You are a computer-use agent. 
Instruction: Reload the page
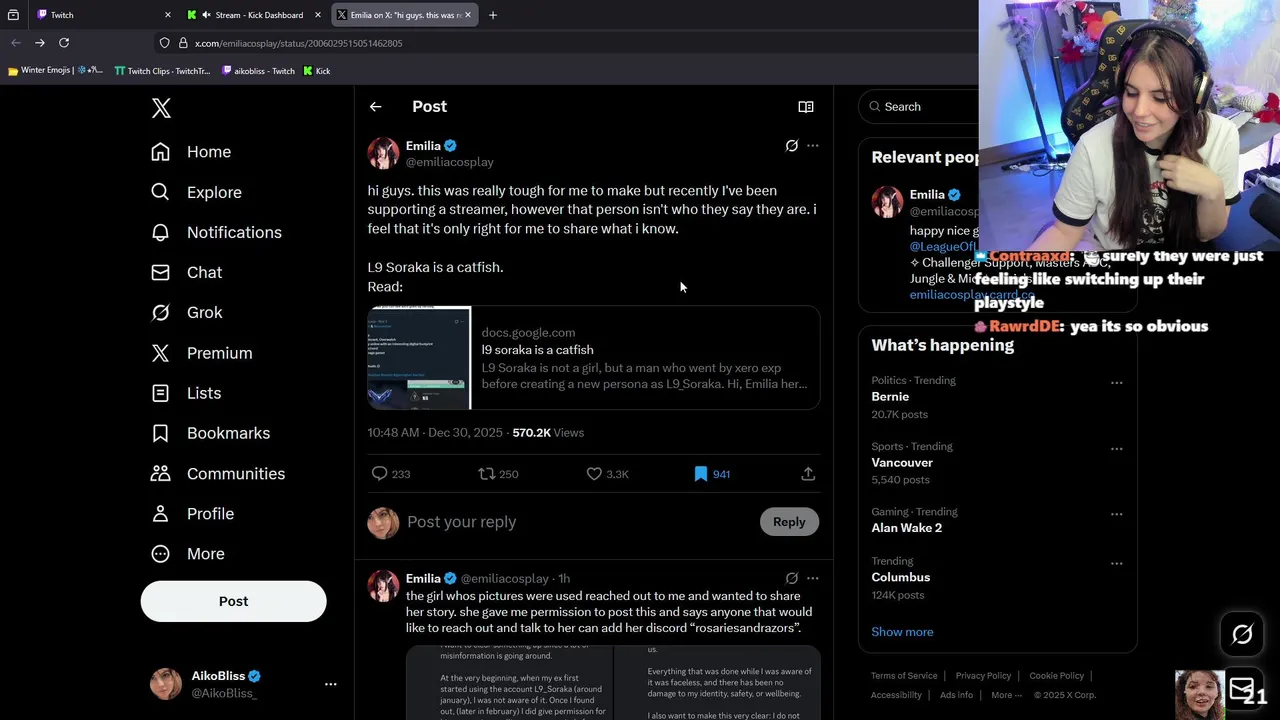click(64, 43)
